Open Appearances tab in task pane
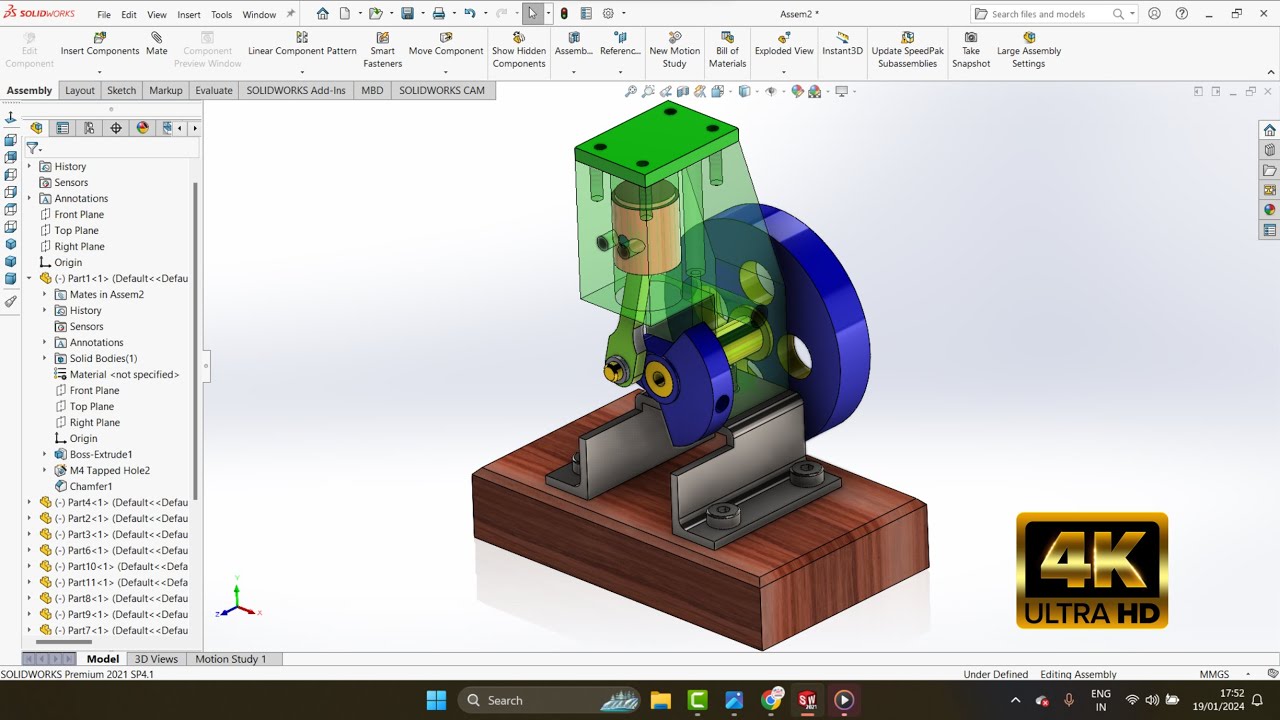Screen dimensions: 1280x720 point(1269,210)
